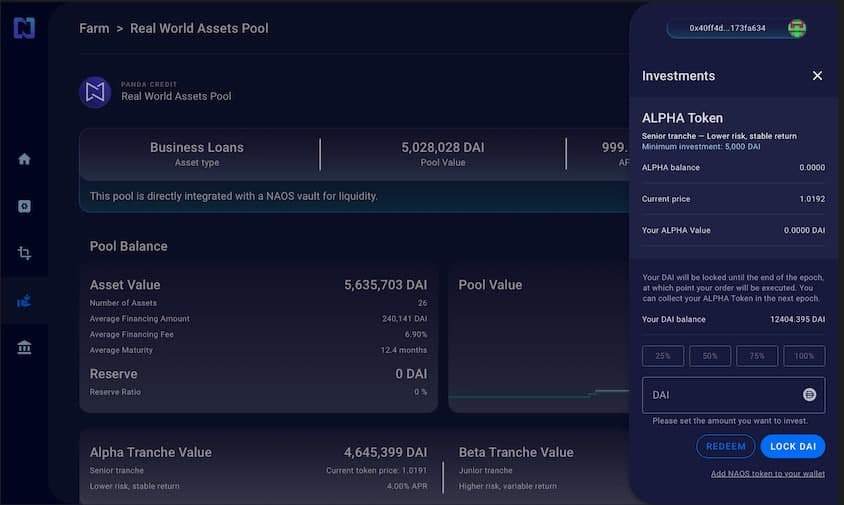
Task: Click the DAI amount input field
Action: [733, 395]
